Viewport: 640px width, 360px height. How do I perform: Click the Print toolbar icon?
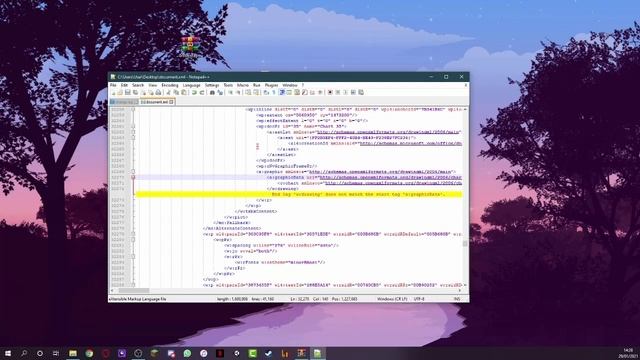pyautogui.click(x=158, y=93)
